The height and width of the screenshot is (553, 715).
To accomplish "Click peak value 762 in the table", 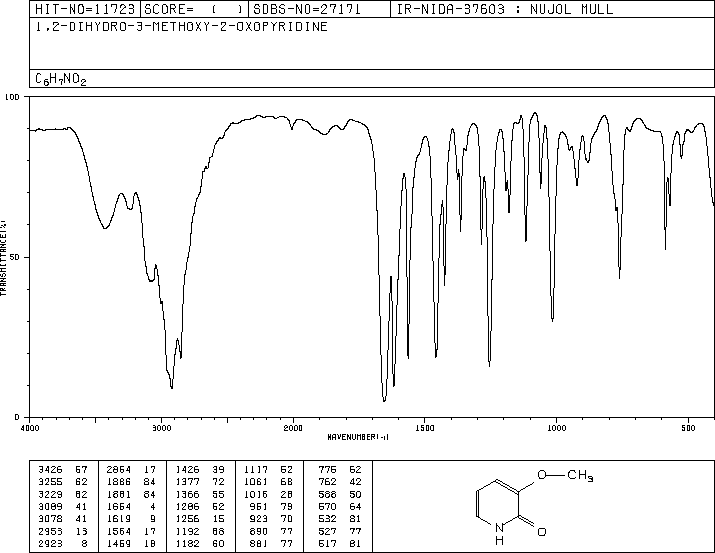I will [327, 482].
